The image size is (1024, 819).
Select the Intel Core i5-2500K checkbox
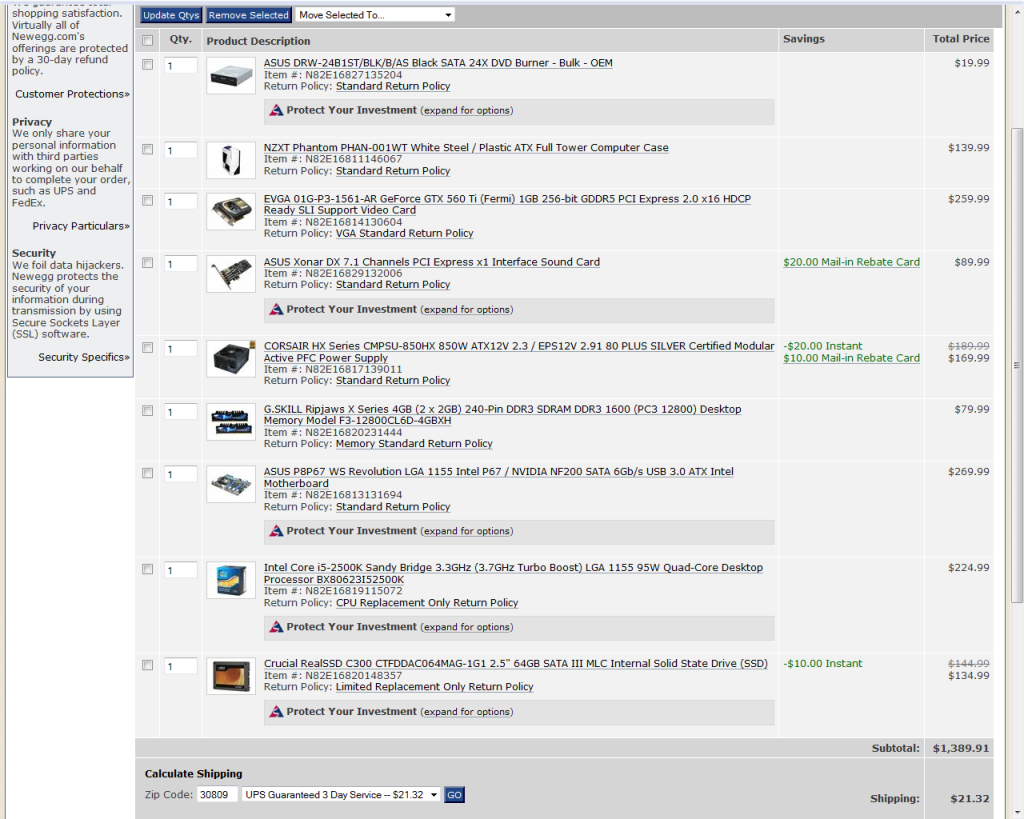148,569
